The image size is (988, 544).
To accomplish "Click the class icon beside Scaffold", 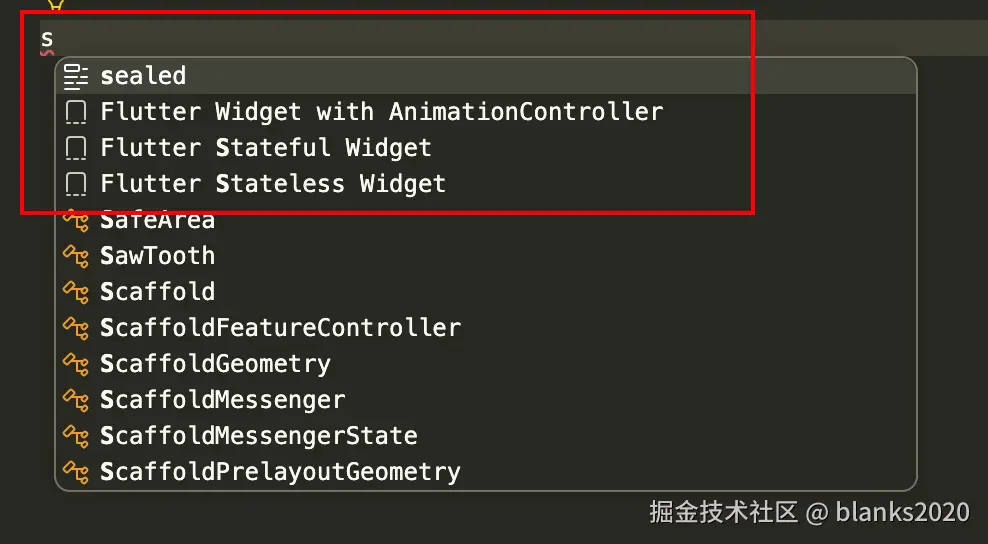I will tap(76, 292).
